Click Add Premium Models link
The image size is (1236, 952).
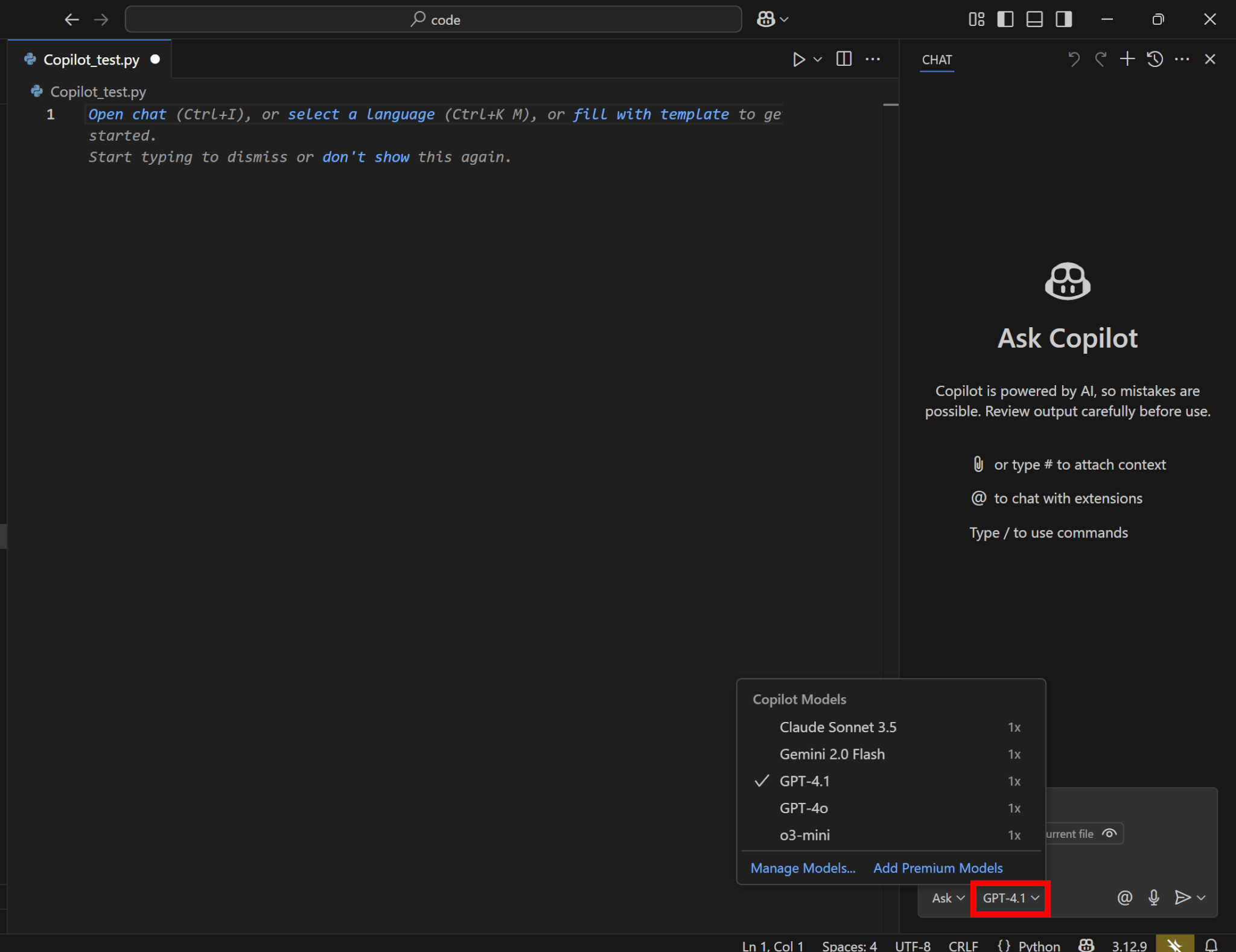point(938,868)
